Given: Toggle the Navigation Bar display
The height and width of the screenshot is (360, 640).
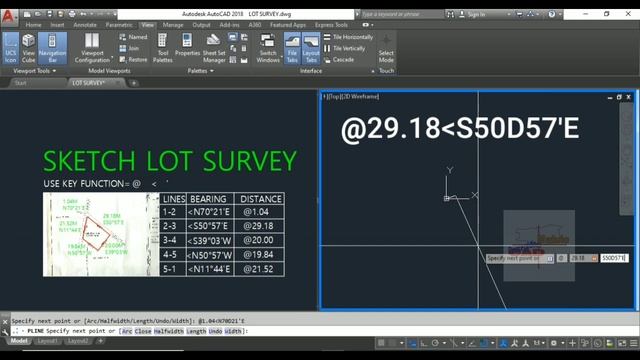Looking at the screenshot, I should tap(52, 48).
